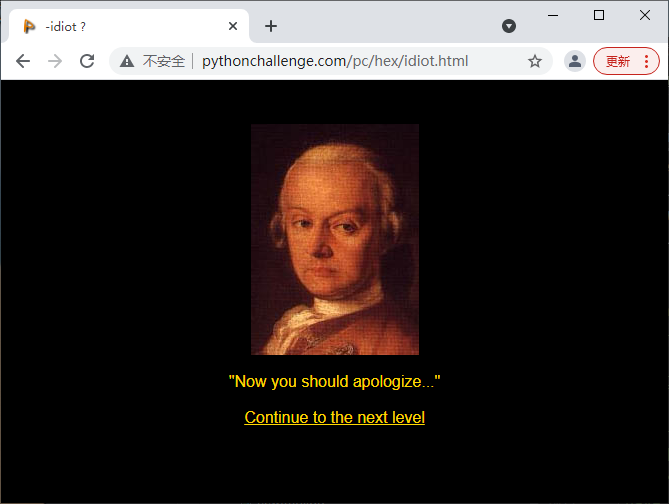The image size is (669, 504).
Task: Bookmark this page with the star icon
Action: click(x=535, y=61)
